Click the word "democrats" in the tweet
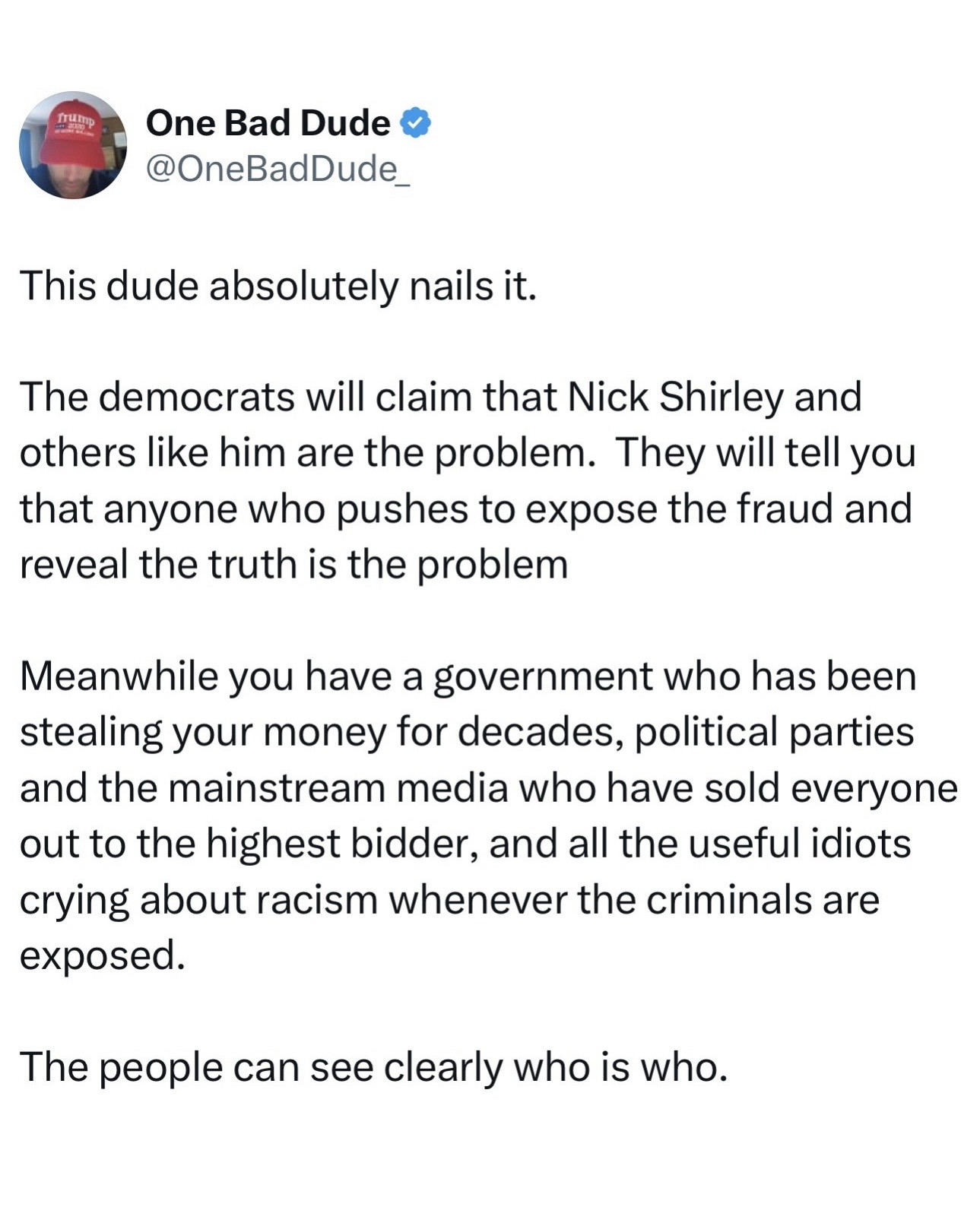This screenshot has width=980, height=1226. click(196, 397)
